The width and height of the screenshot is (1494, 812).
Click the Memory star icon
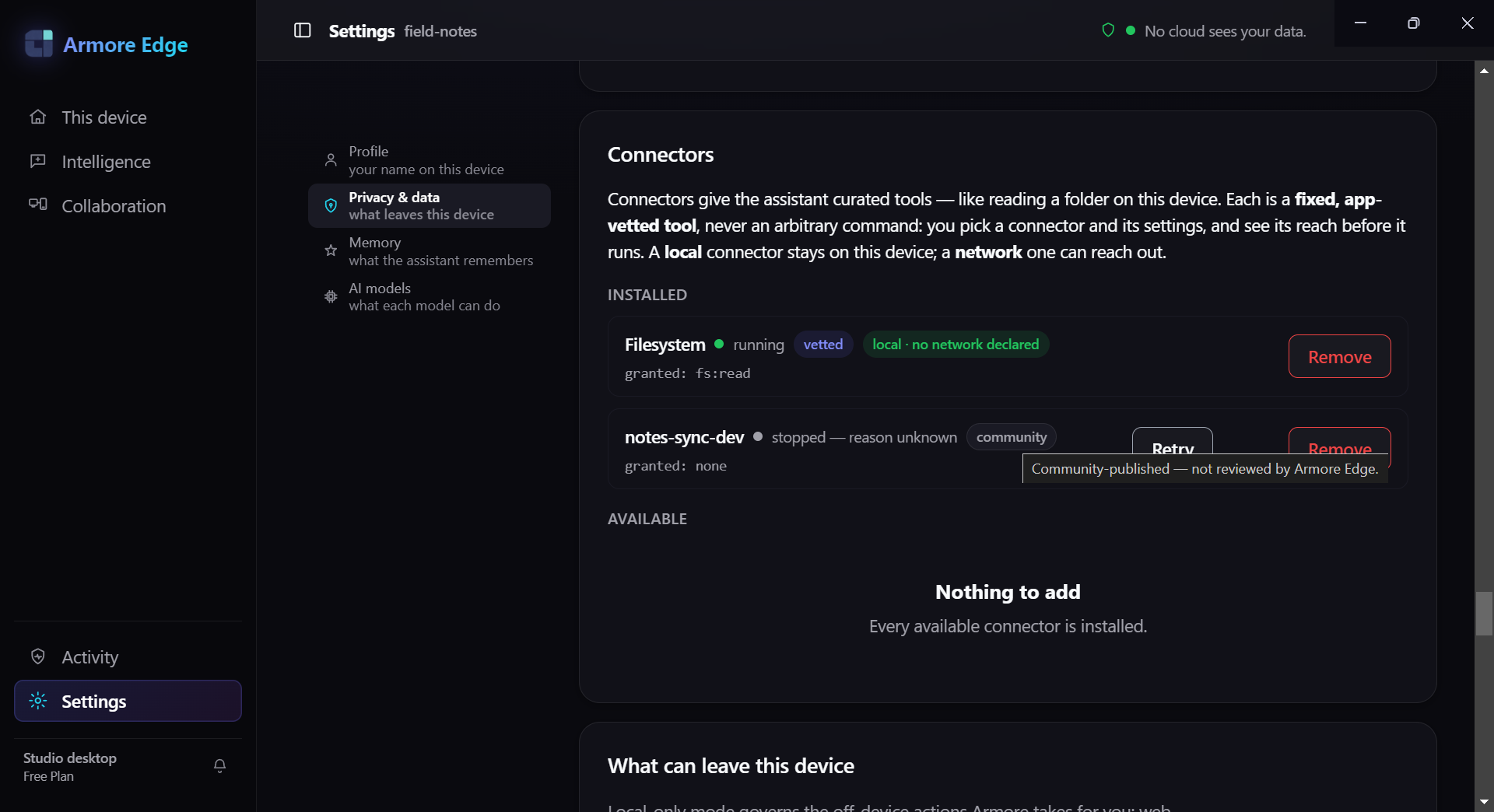click(331, 250)
